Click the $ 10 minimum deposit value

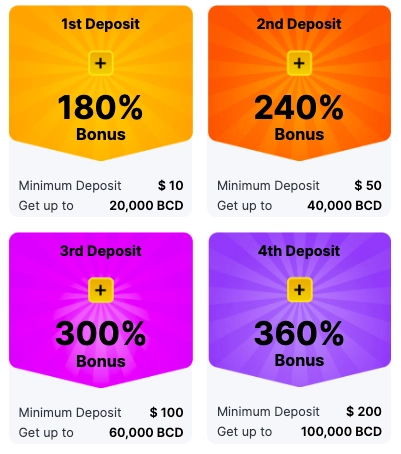(171, 185)
